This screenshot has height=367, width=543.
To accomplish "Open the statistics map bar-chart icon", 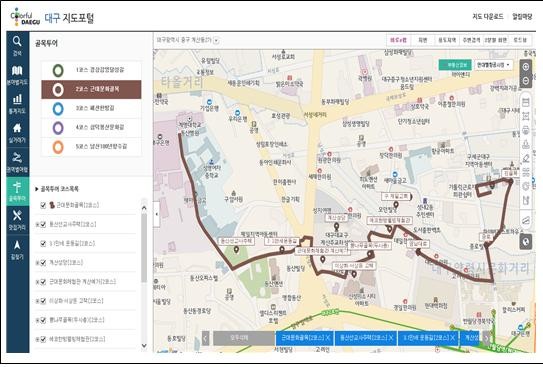I will point(17,104).
